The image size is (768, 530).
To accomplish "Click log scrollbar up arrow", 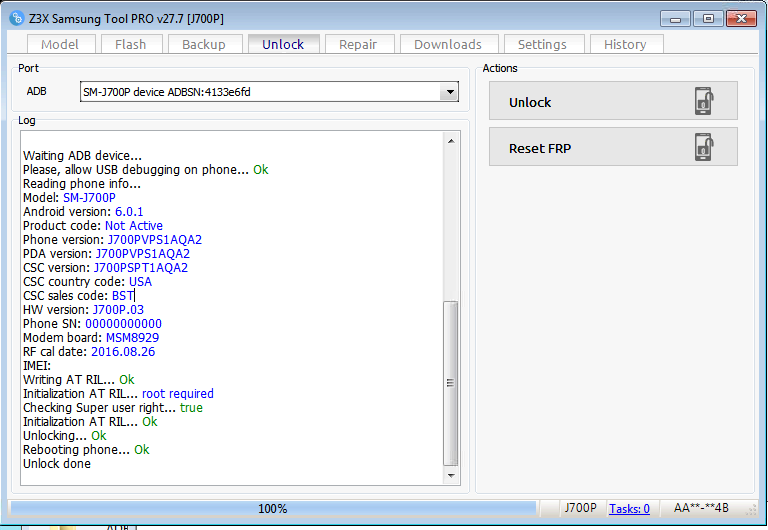I will [x=451, y=141].
